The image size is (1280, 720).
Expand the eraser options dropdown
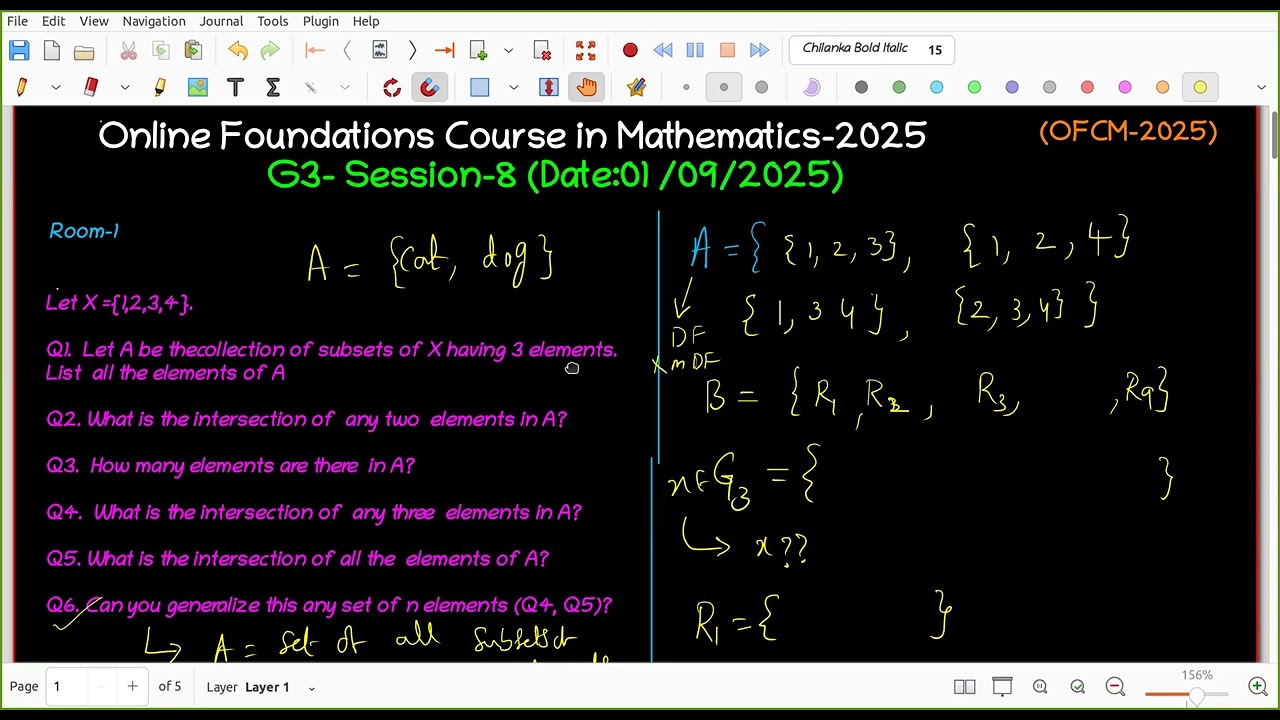pos(125,88)
